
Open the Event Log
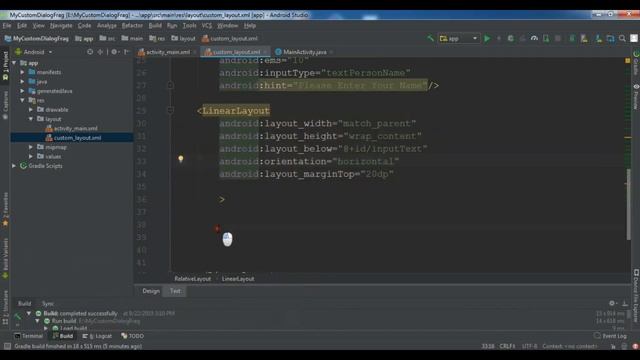point(610,336)
